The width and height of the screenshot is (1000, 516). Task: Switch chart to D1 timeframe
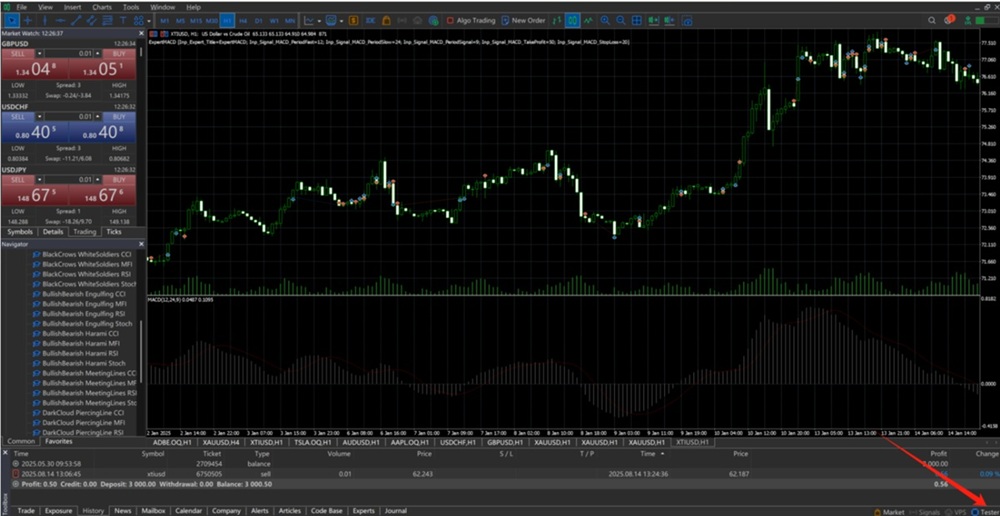tap(258, 20)
